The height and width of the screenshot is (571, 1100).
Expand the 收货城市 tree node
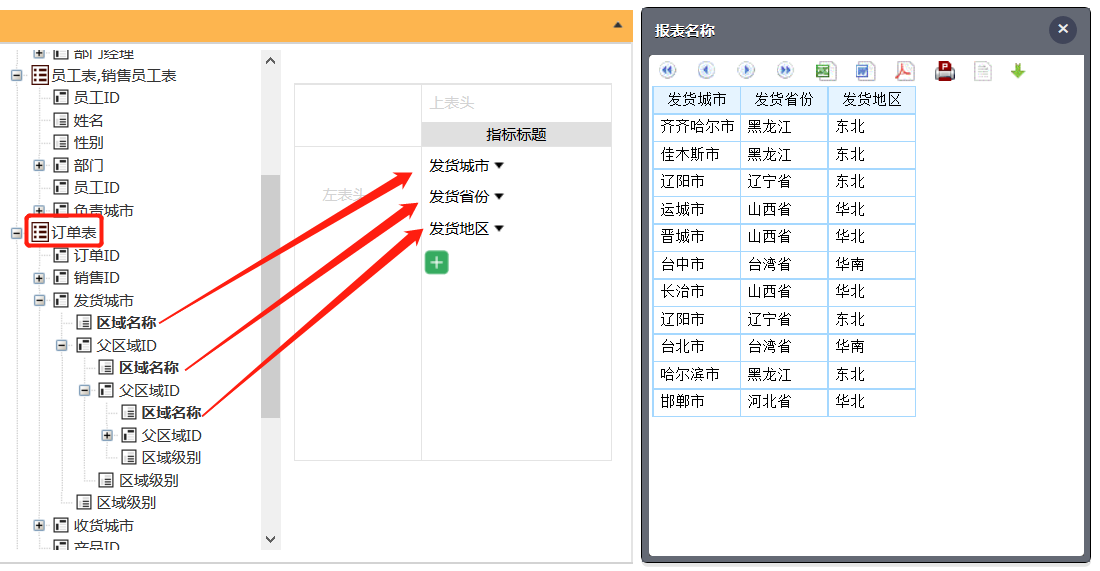click(x=39, y=525)
